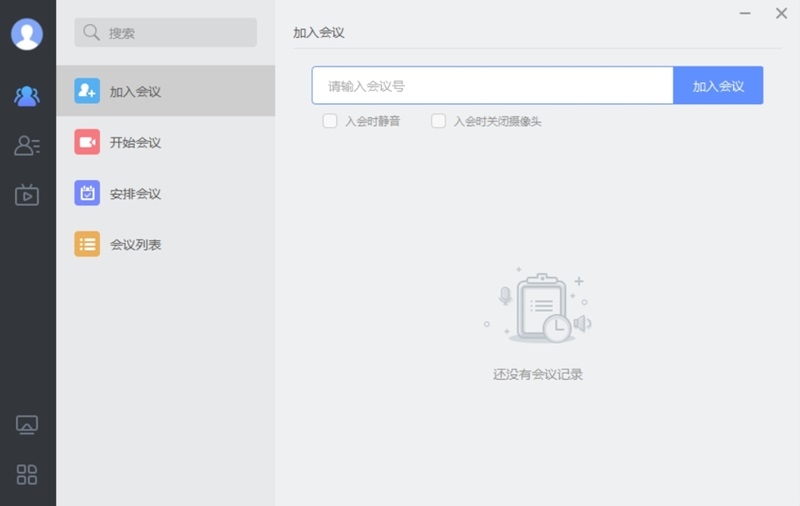This screenshot has width=800, height=506.
Task: Enable the 入会时静音 checkbox
Action: point(330,121)
